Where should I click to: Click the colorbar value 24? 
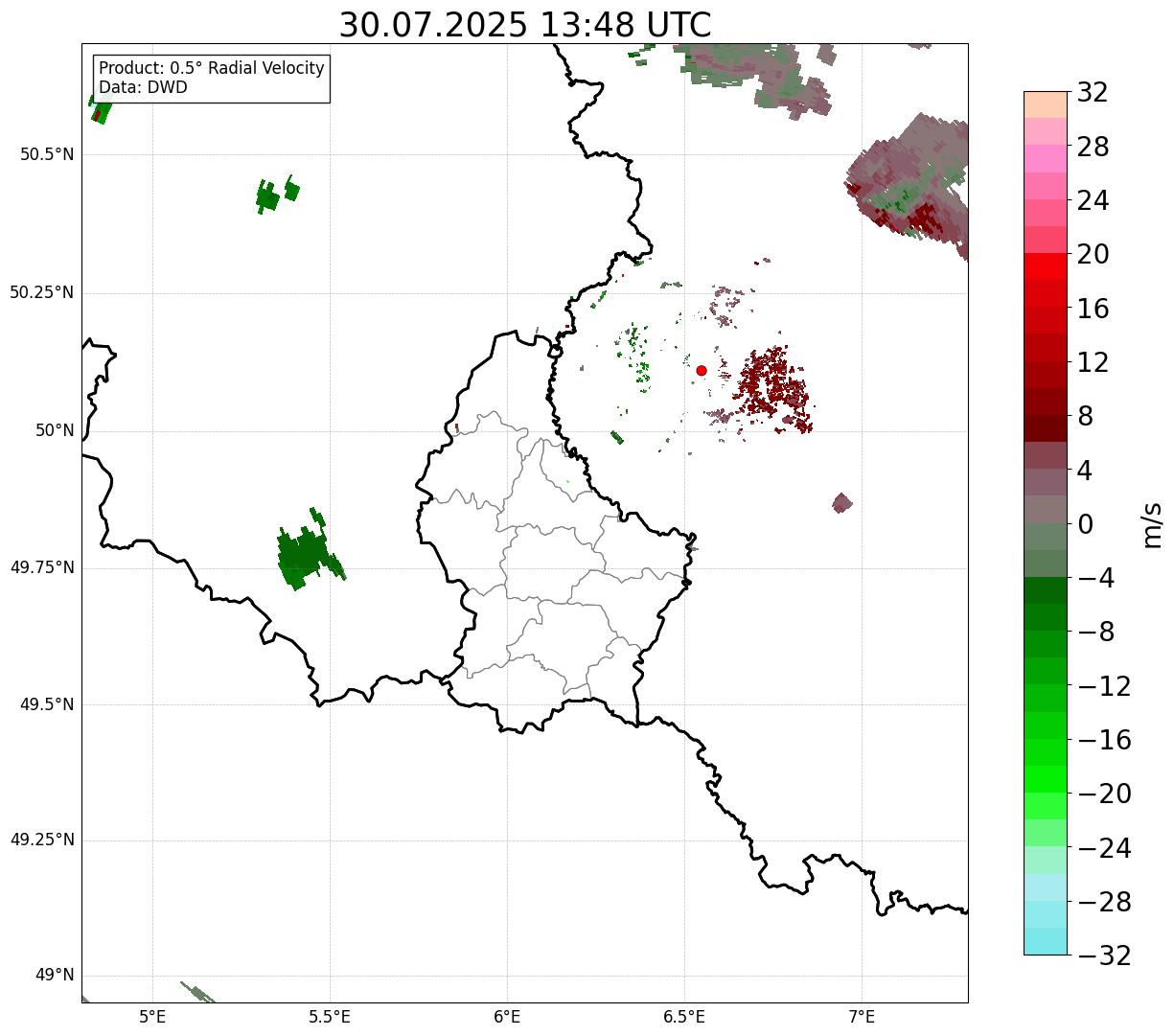click(x=1093, y=200)
